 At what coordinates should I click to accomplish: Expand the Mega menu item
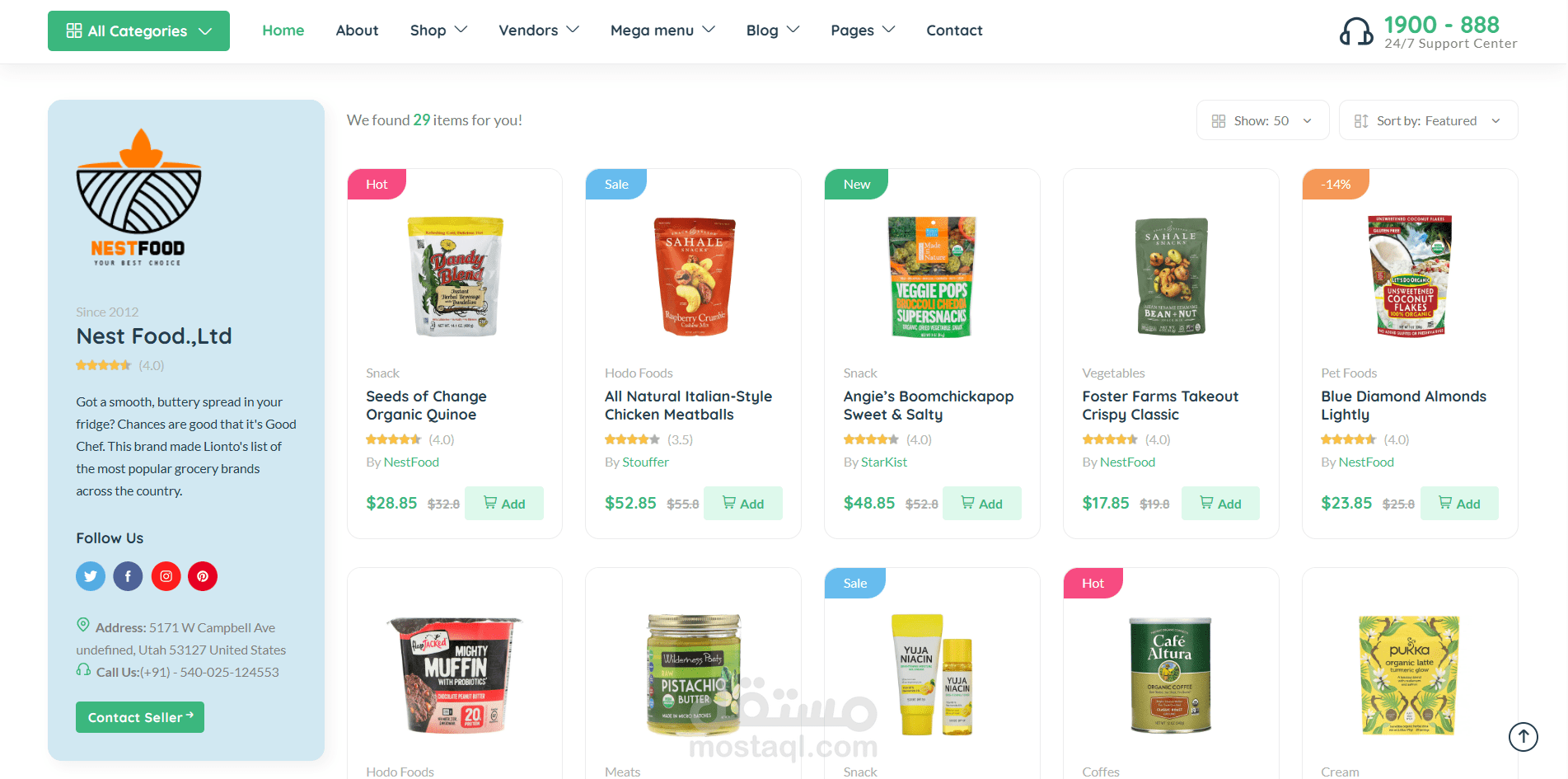(x=662, y=31)
